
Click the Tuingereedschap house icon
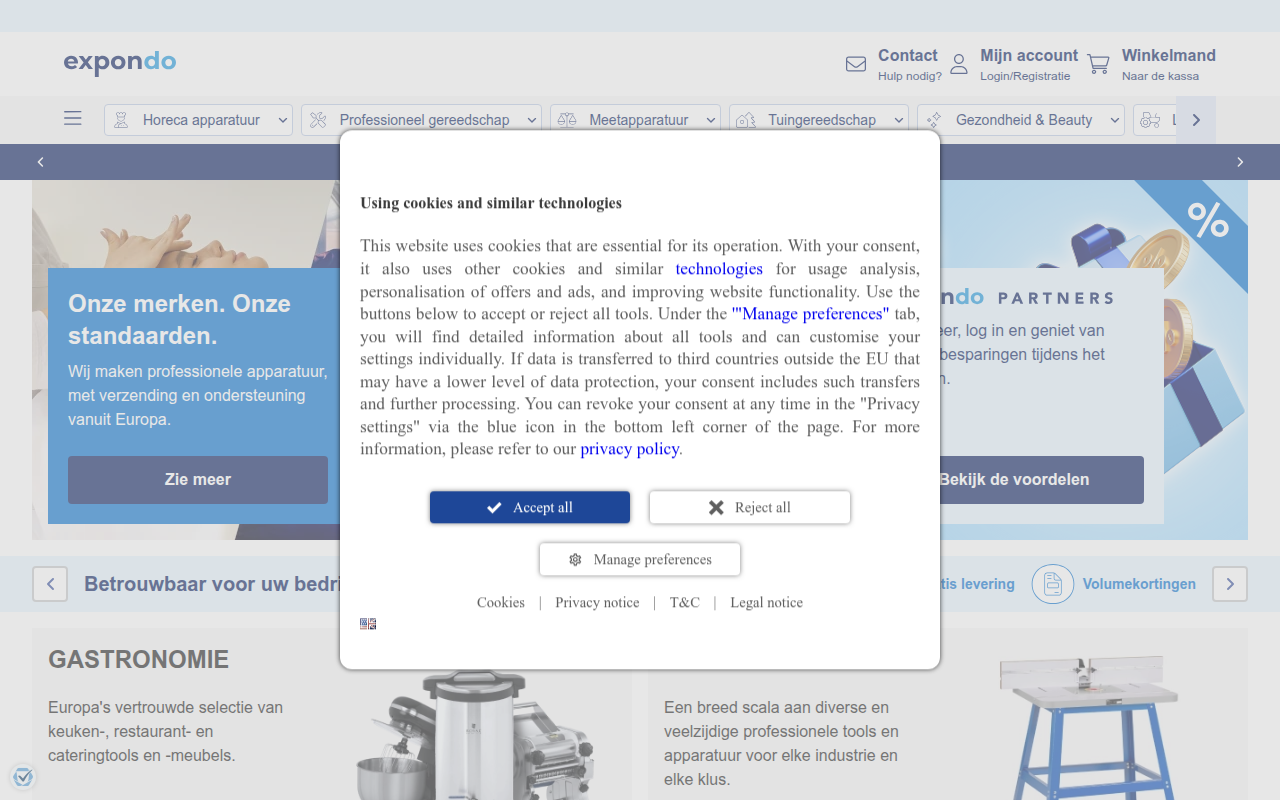[746, 120]
